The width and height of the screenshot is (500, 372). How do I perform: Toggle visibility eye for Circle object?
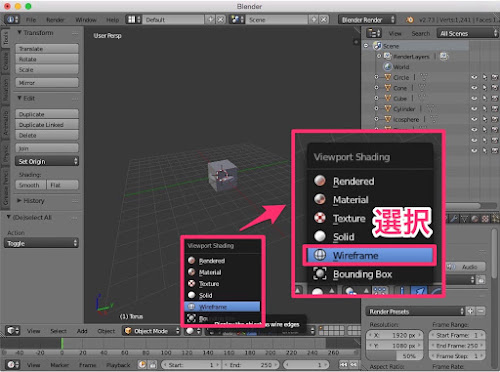(x=474, y=77)
